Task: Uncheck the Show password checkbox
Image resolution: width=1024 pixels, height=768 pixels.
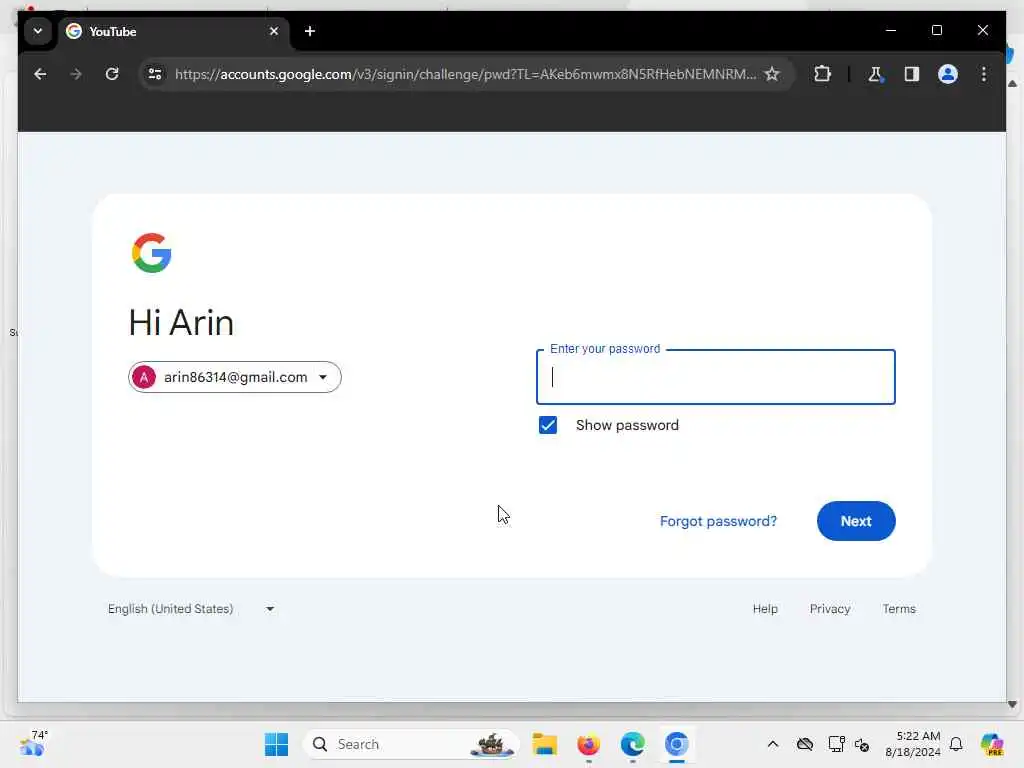Action: tap(548, 425)
